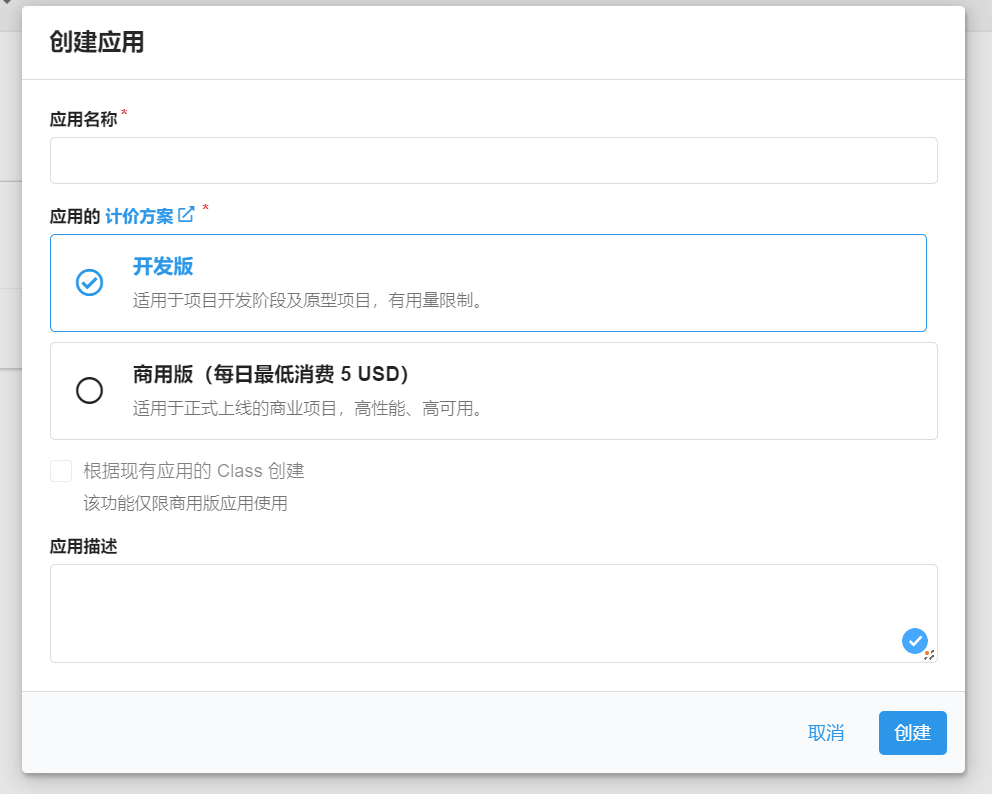Click the 取消 button
Image resolution: width=992 pixels, height=794 pixels.
pyautogui.click(x=826, y=733)
